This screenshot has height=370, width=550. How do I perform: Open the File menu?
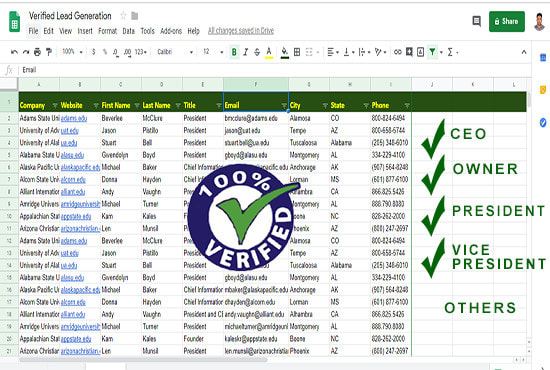pos(33,31)
